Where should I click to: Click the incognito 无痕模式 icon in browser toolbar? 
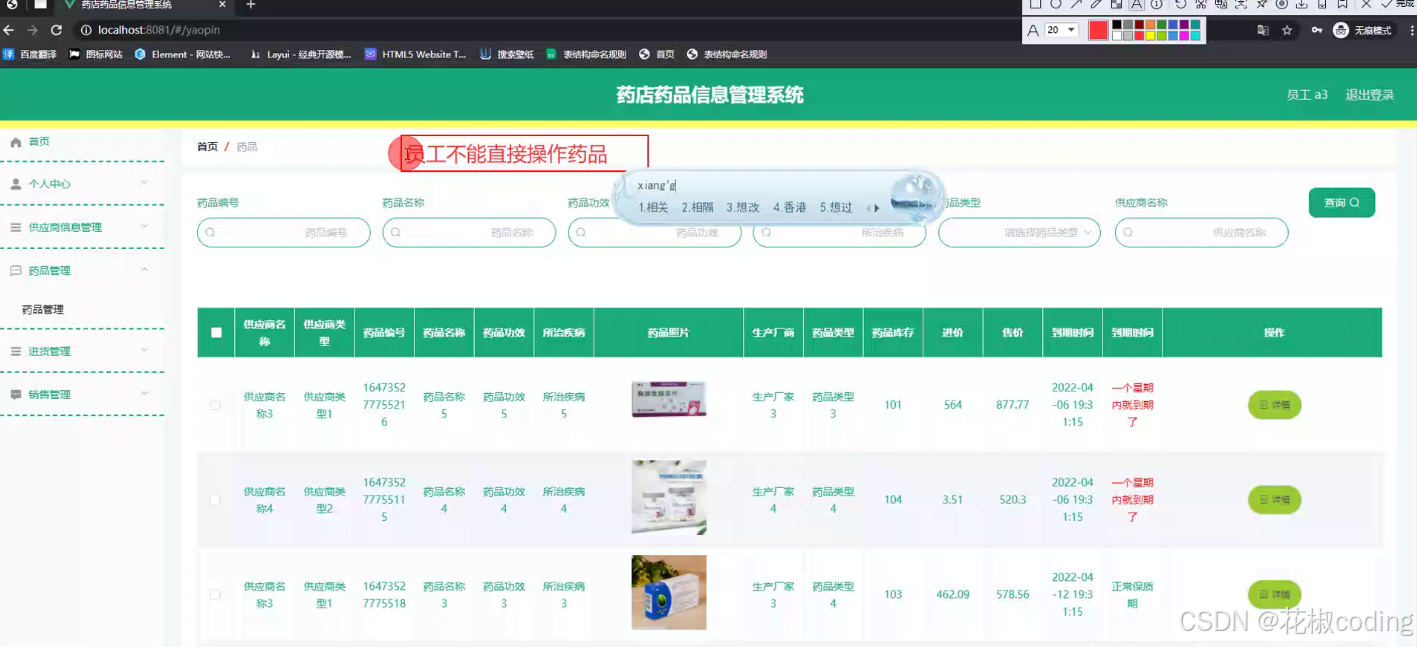(1341, 30)
